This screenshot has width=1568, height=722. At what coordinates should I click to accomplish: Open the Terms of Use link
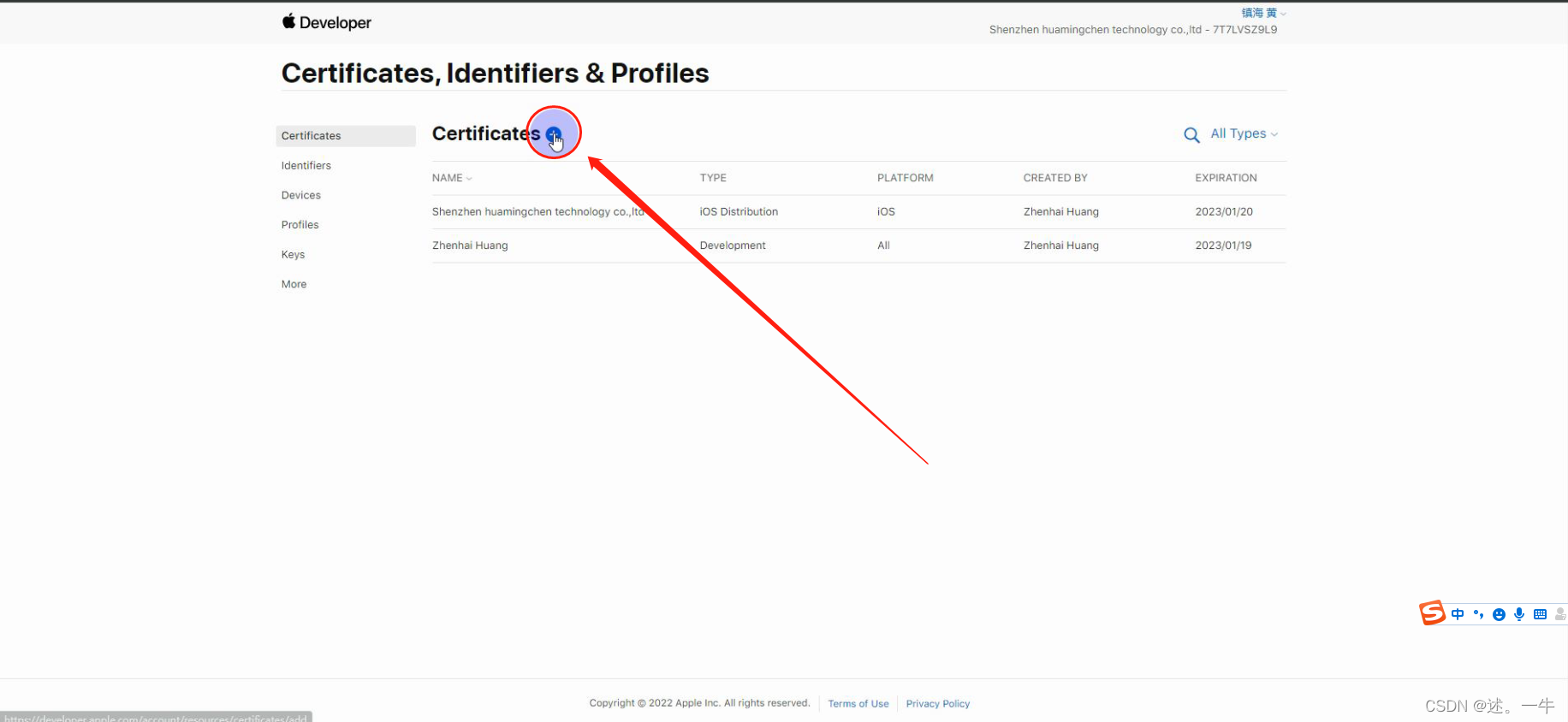[858, 704]
